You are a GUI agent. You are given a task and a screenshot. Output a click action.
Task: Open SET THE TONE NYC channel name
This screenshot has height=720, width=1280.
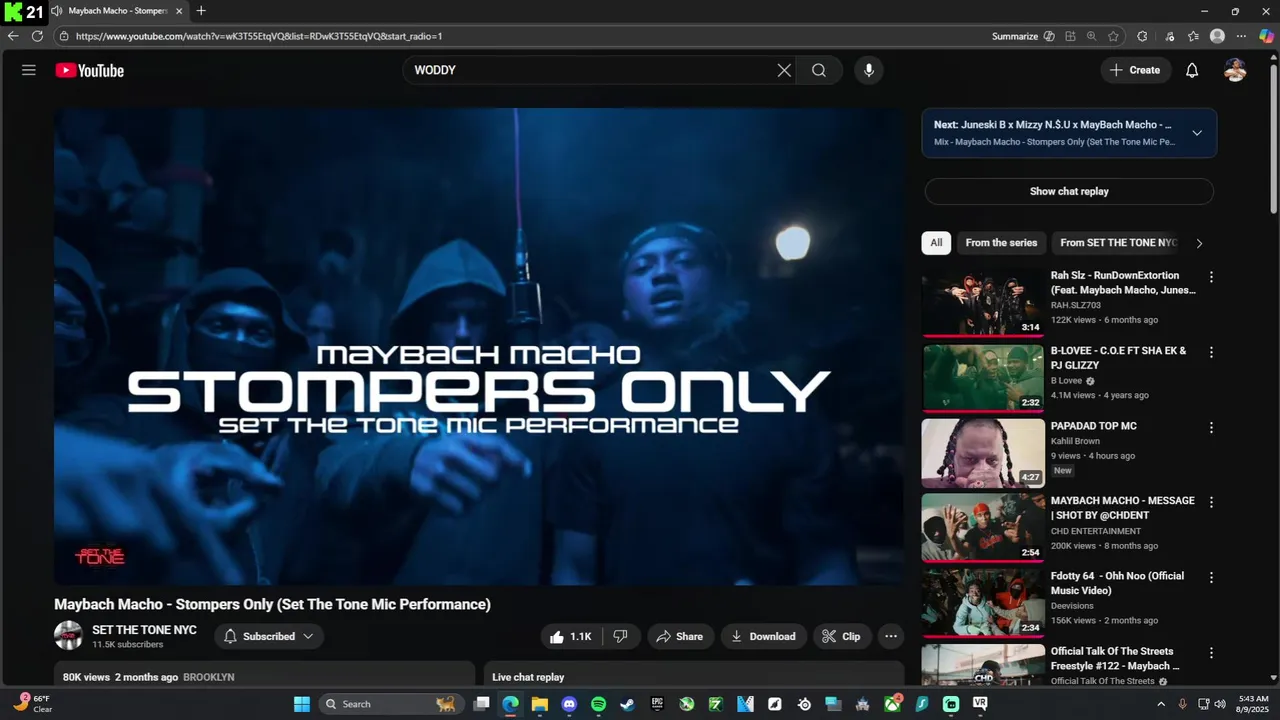(144, 630)
